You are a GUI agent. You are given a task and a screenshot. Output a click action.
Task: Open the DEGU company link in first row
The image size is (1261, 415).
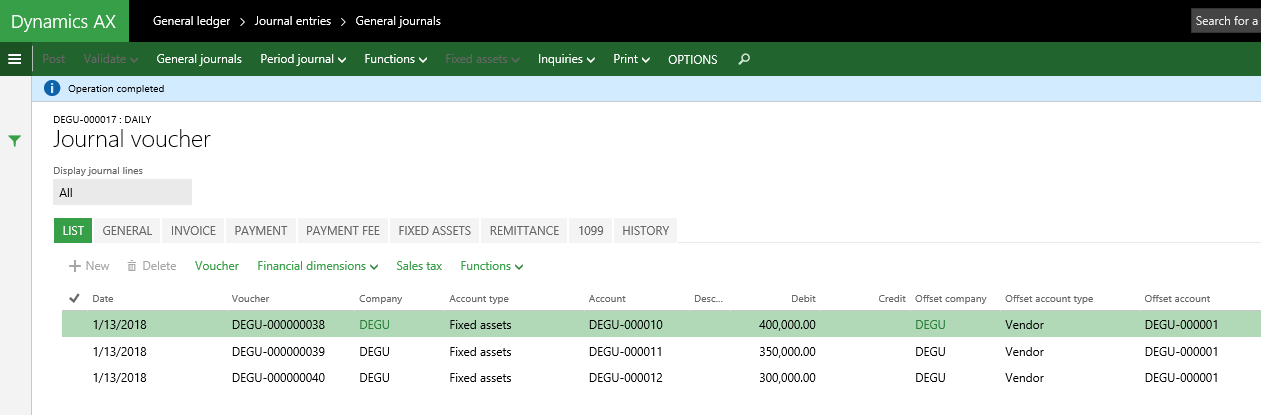374,325
